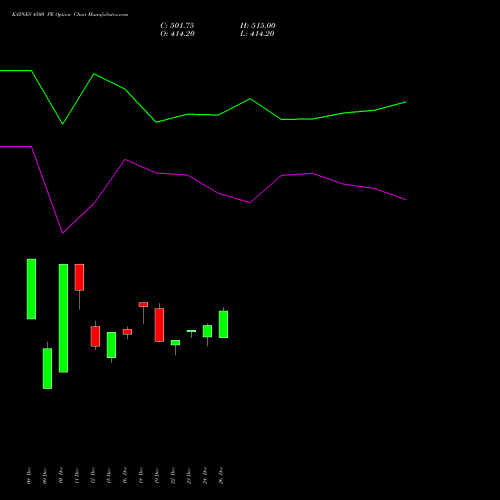Click the 26 Dec date label
The height and width of the screenshot is (500, 500).
(221, 476)
